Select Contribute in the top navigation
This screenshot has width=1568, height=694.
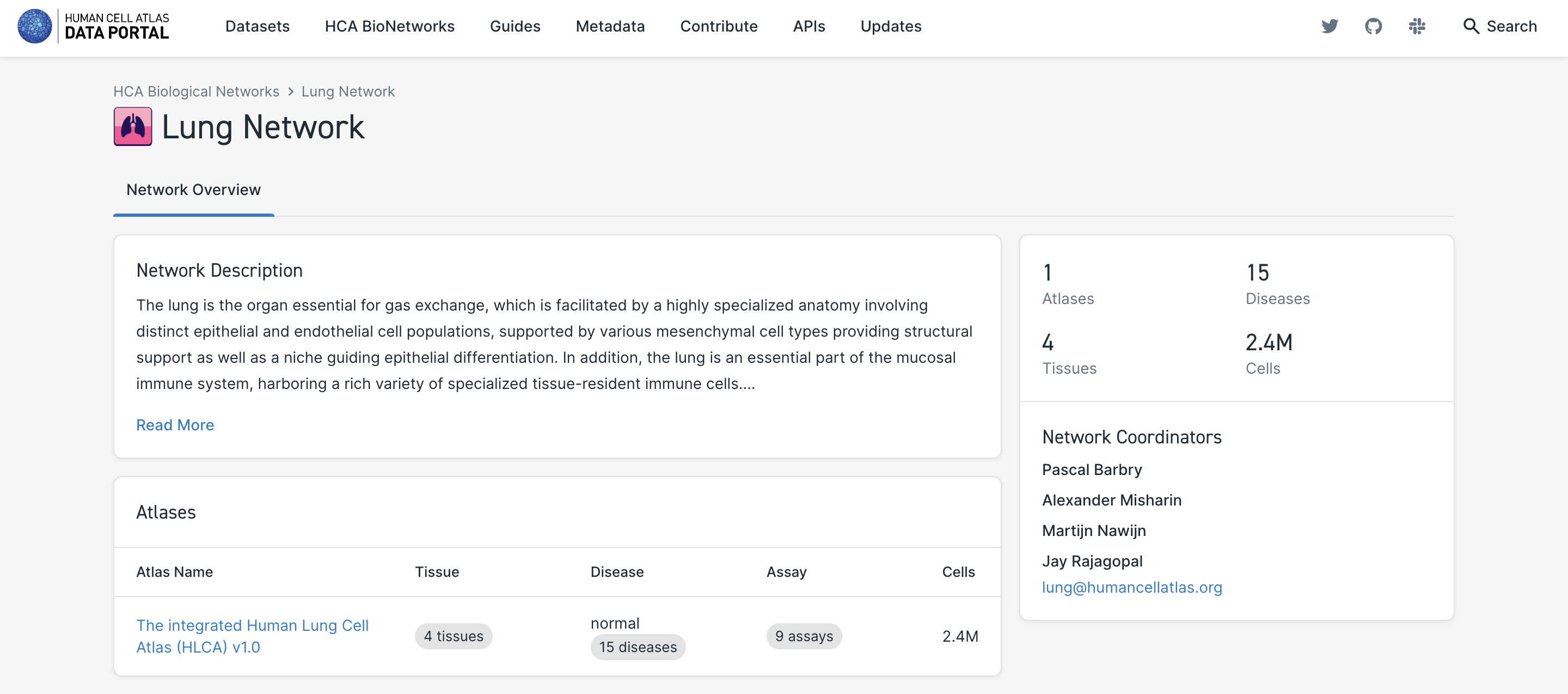(719, 26)
